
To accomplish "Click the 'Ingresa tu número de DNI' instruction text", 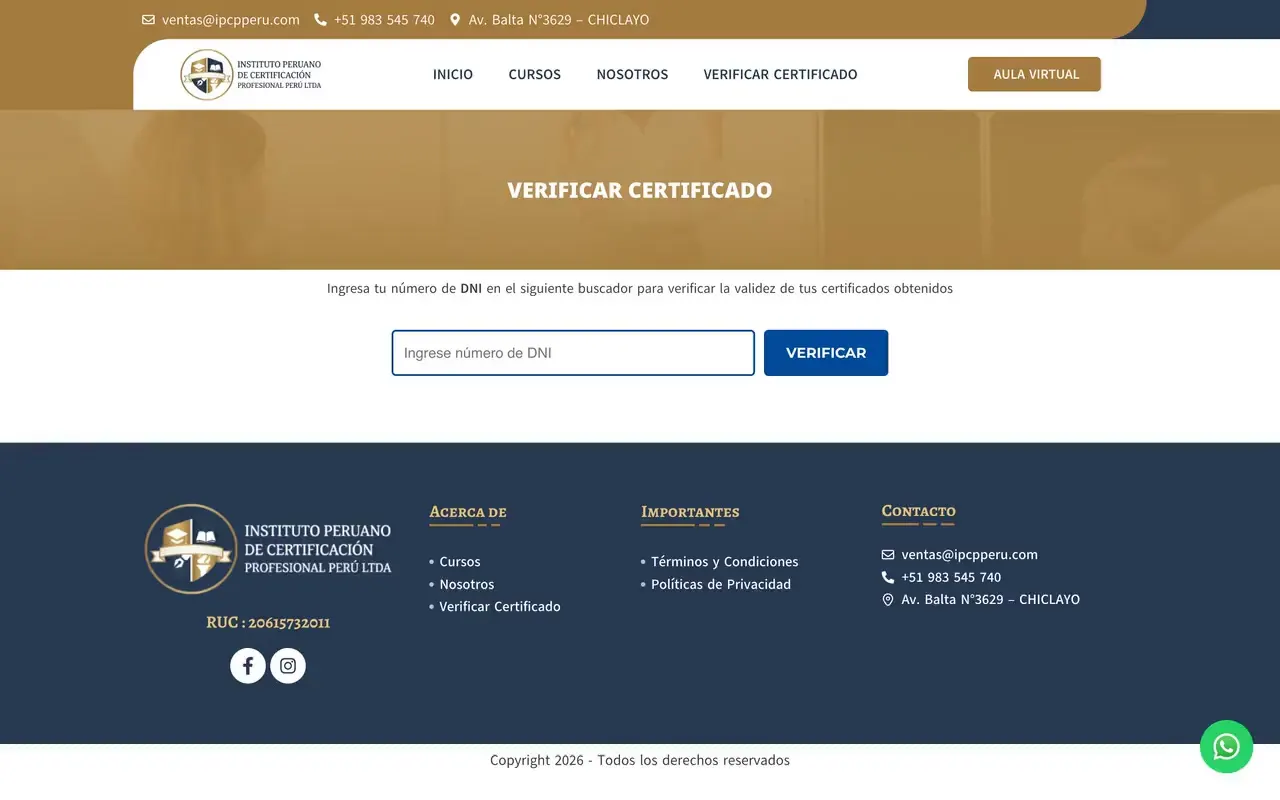I will 640,289.
